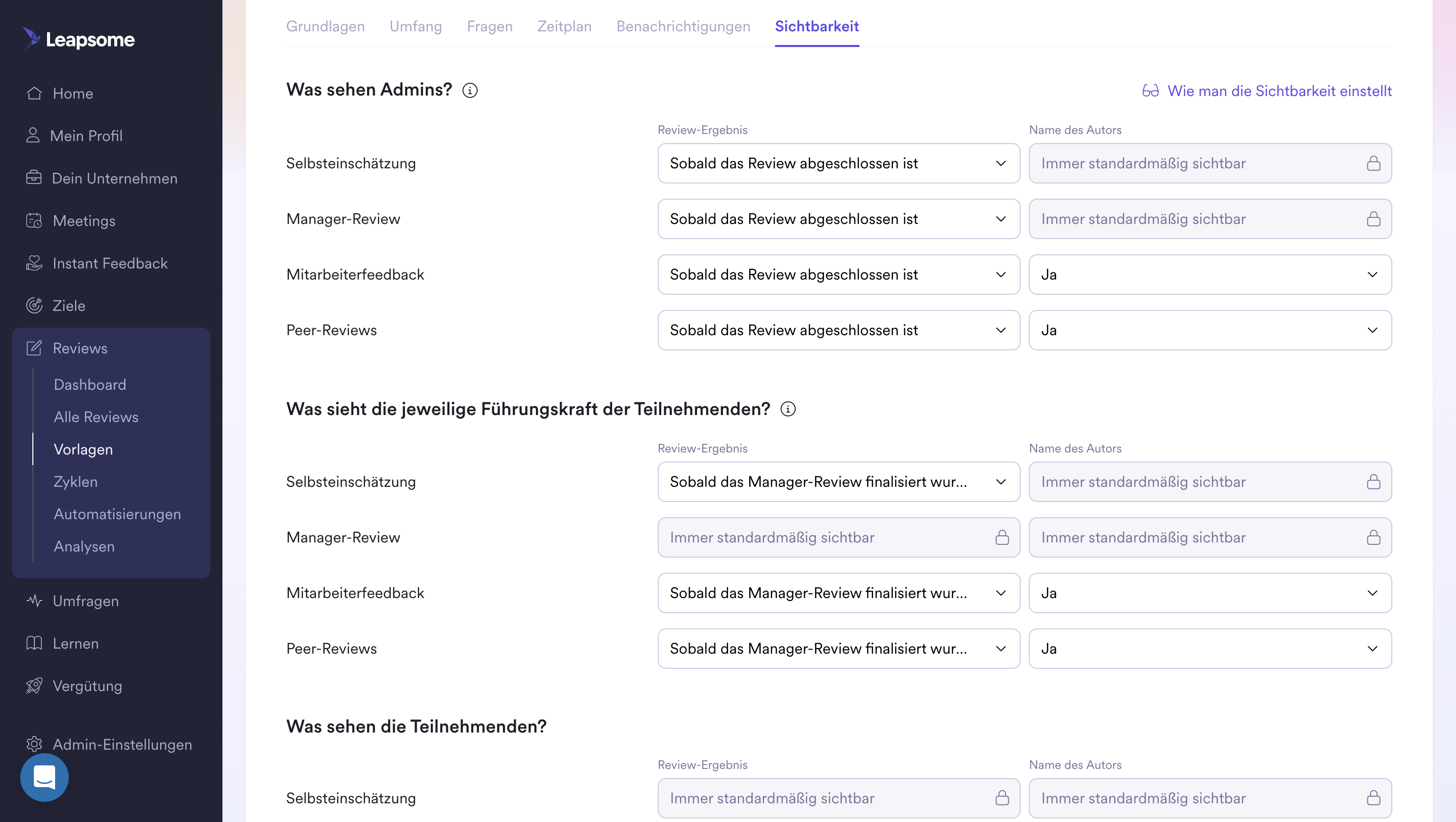Open the chat support bubble
Image resolution: width=1456 pixels, height=822 pixels.
tap(44, 778)
